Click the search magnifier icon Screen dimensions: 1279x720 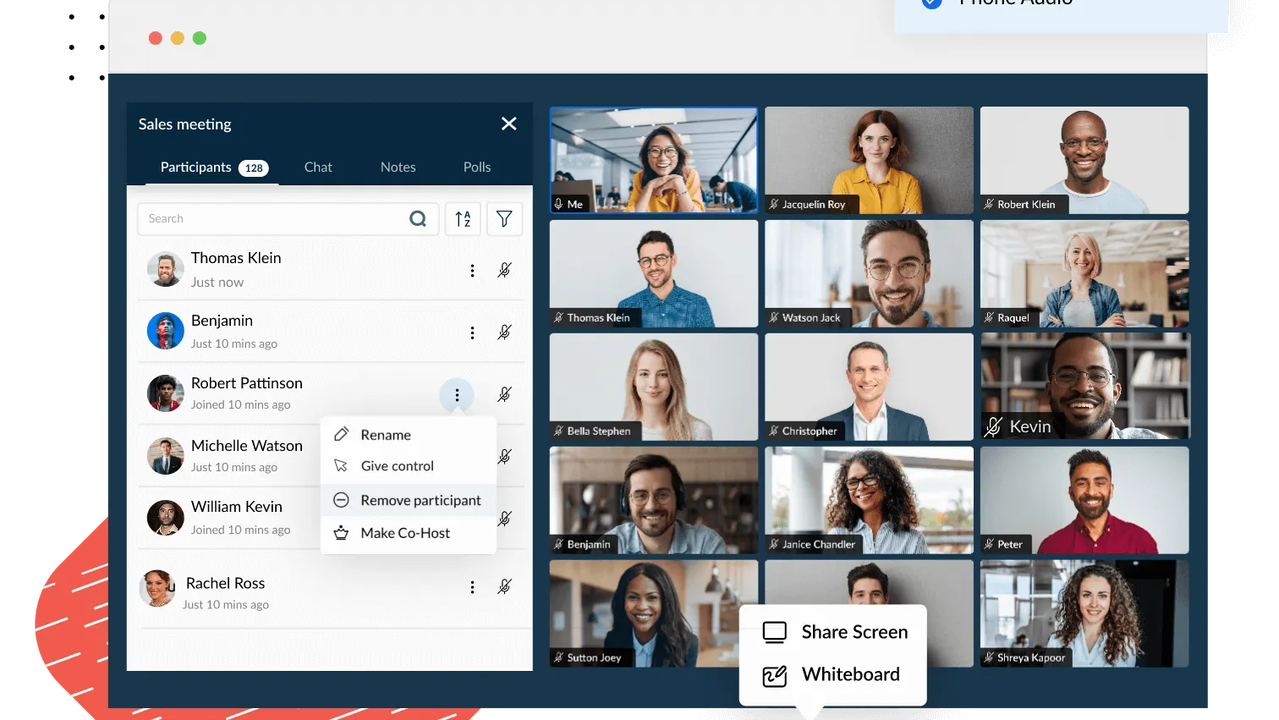pyautogui.click(x=418, y=219)
